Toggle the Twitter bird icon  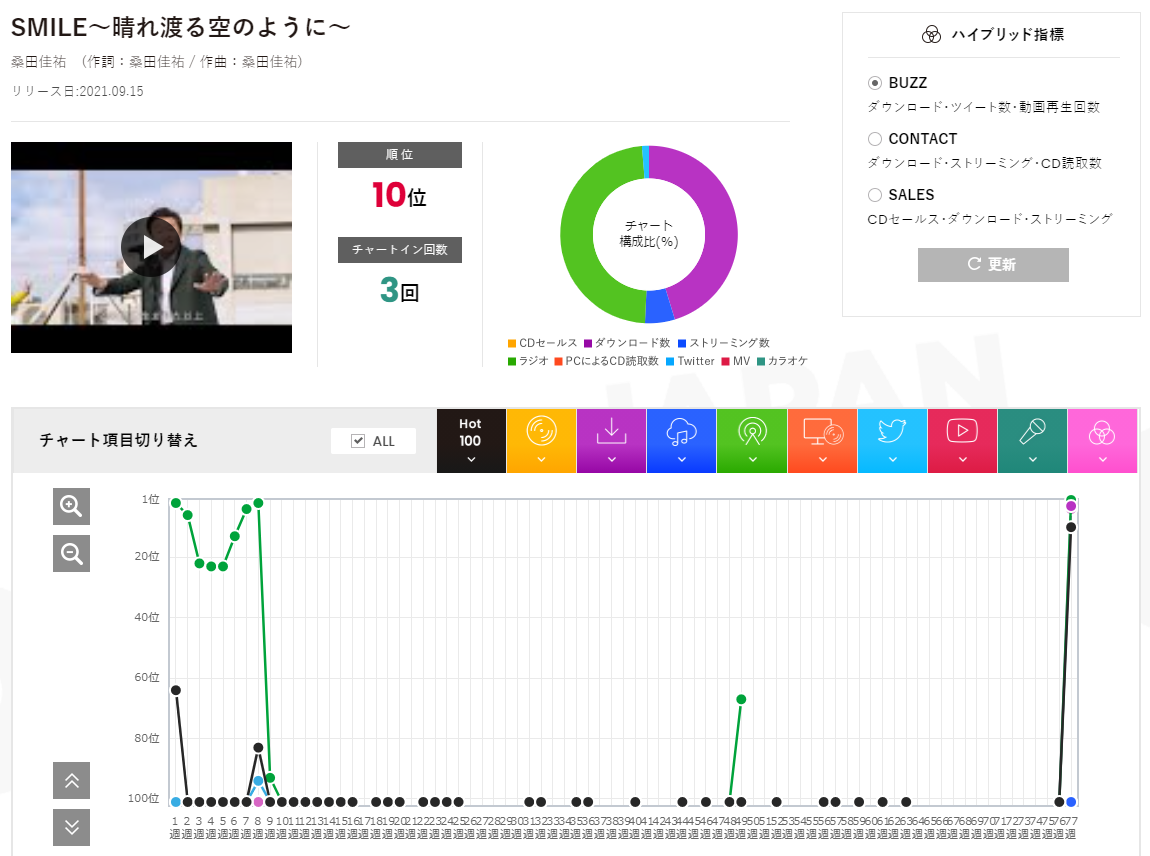point(892,431)
